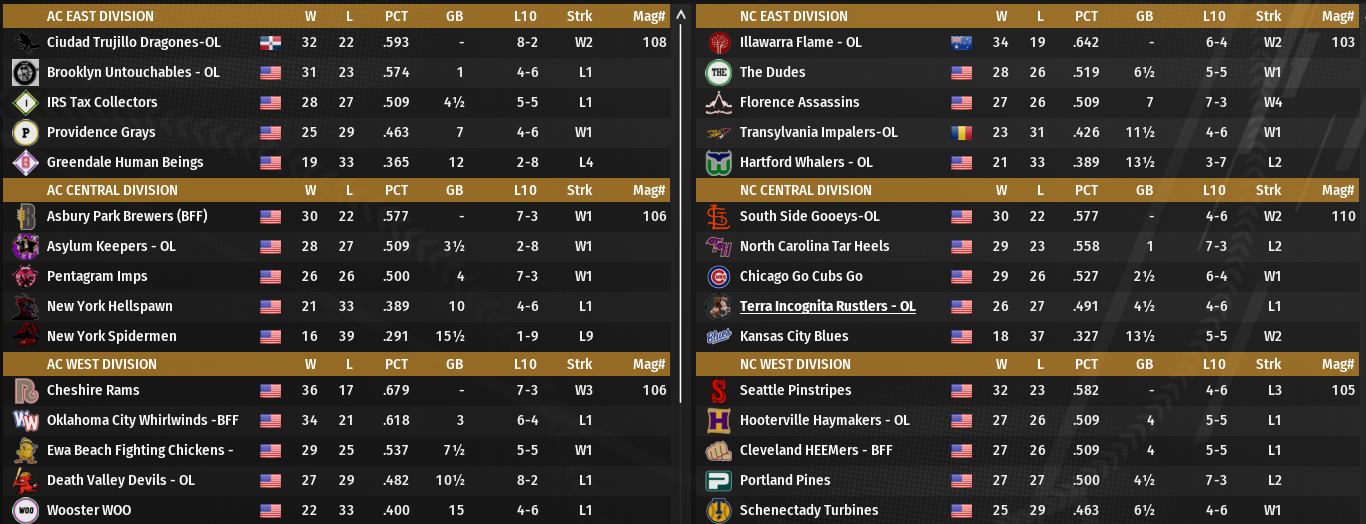
Task: Click the Hartford Whalers team logo
Action: click(x=718, y=163)
